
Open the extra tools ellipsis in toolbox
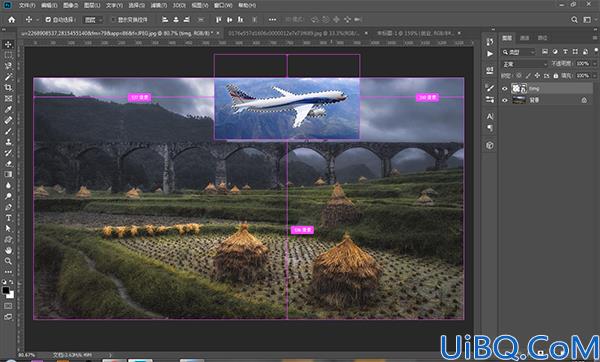[x=8, y=272]
